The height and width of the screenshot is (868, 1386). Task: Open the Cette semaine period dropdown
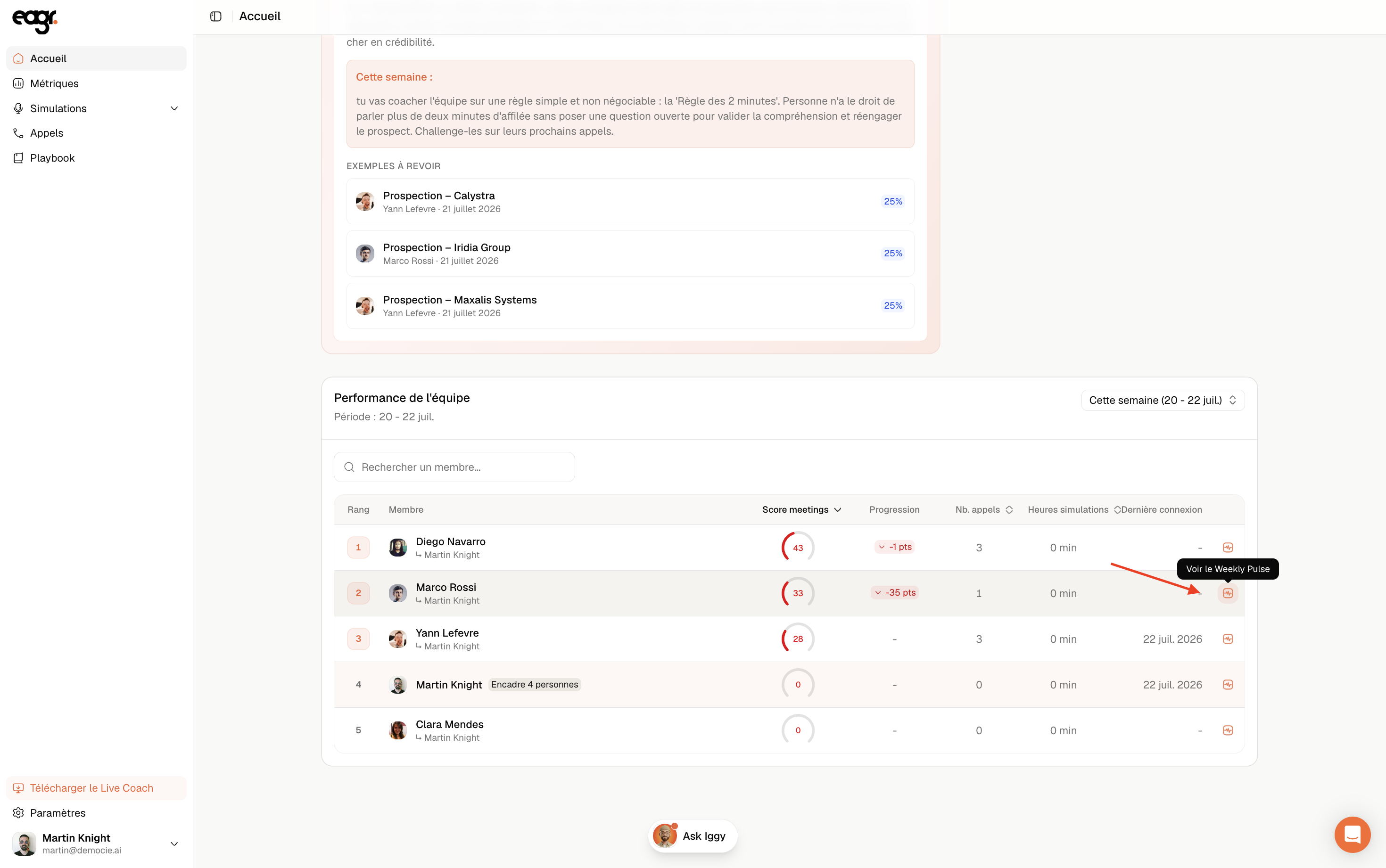click(1163, 400)
